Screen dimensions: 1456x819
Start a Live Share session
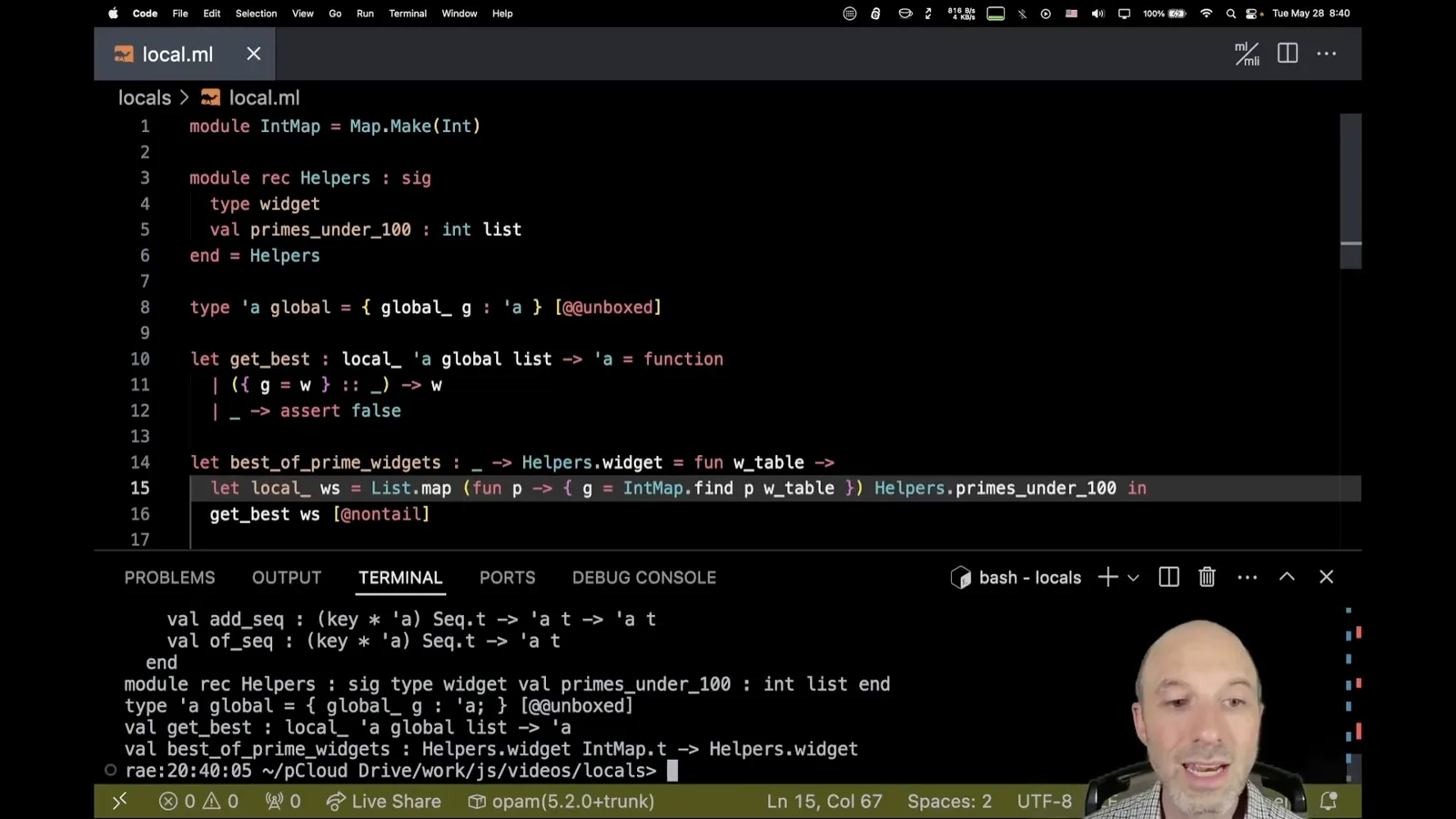(383, 802)
